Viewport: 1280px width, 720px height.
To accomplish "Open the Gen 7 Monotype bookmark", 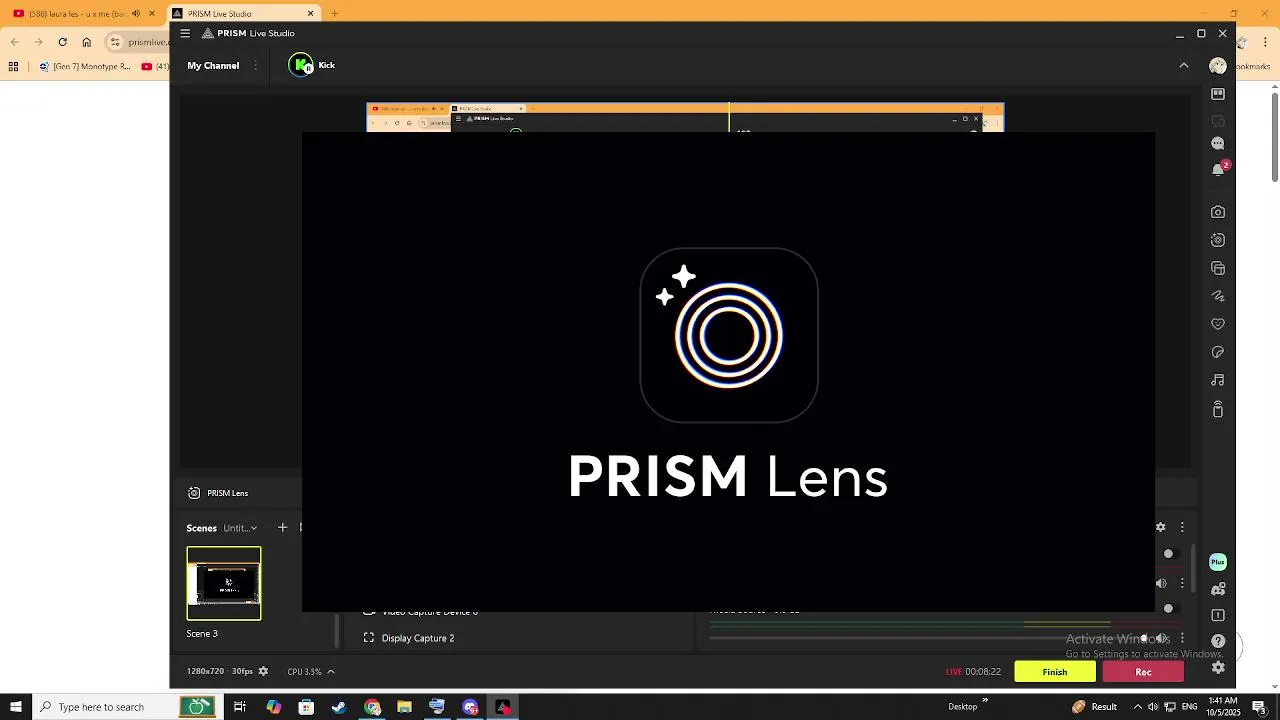I will 85,67.
